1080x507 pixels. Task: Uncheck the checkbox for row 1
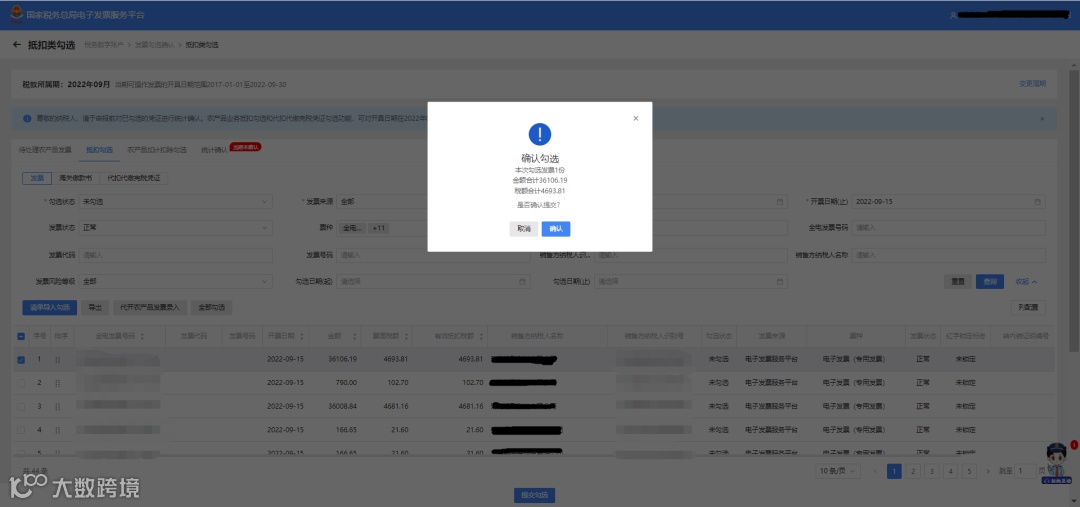click(x=21, y=360)
